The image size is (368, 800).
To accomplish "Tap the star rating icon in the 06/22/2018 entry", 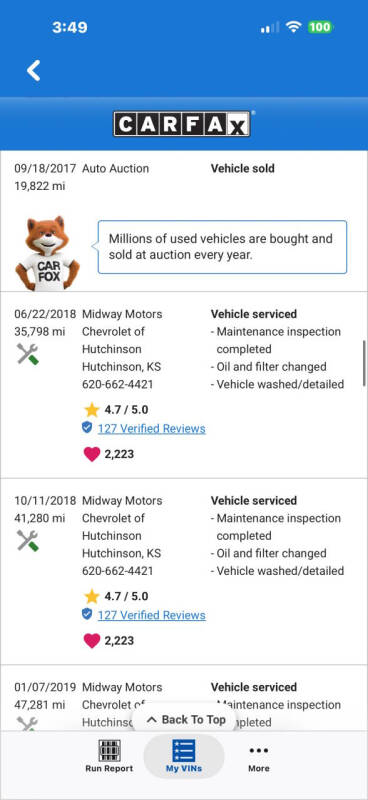I will click(x=91, y=409).
